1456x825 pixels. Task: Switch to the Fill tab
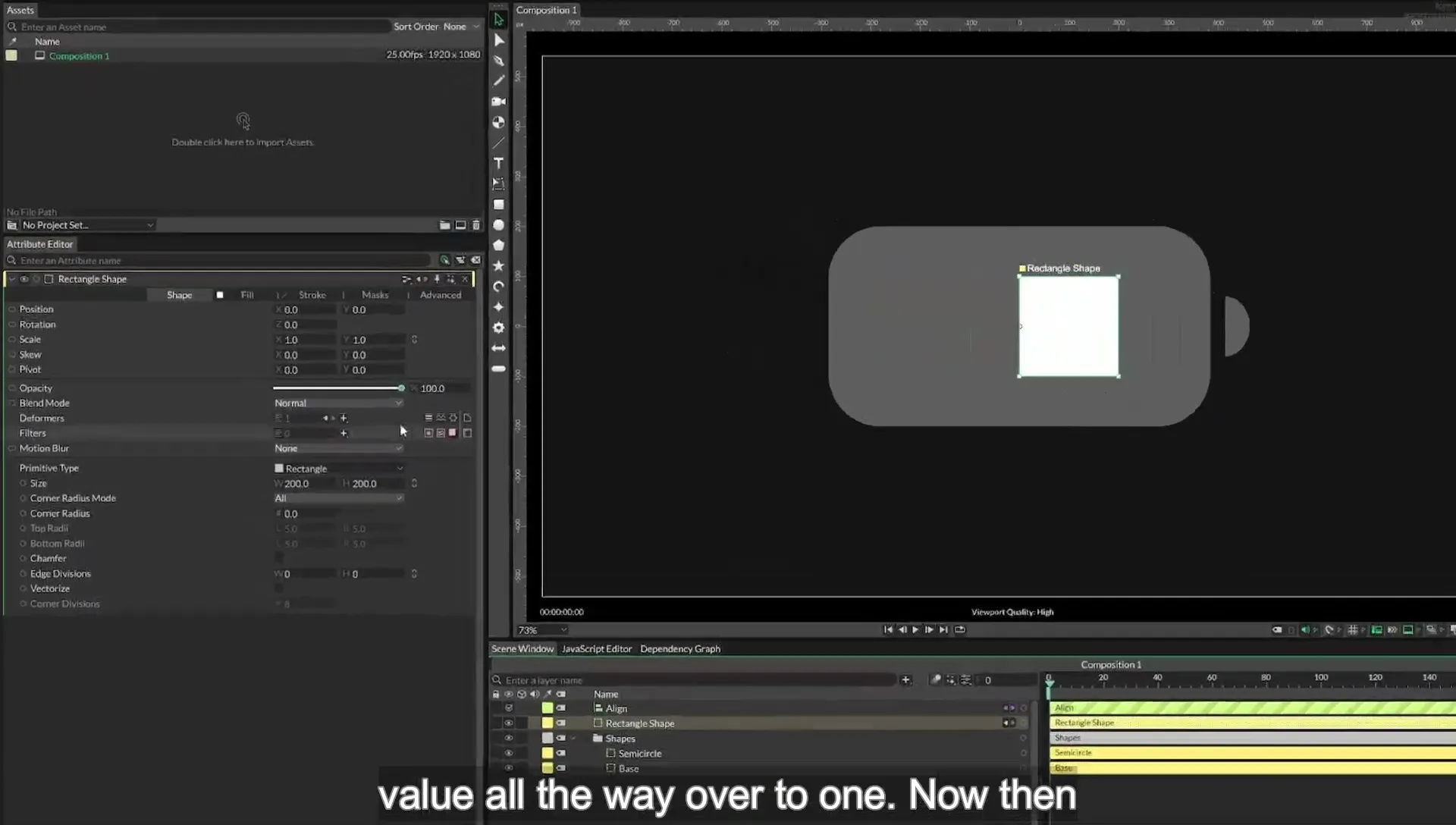click(x=247, y=295)
